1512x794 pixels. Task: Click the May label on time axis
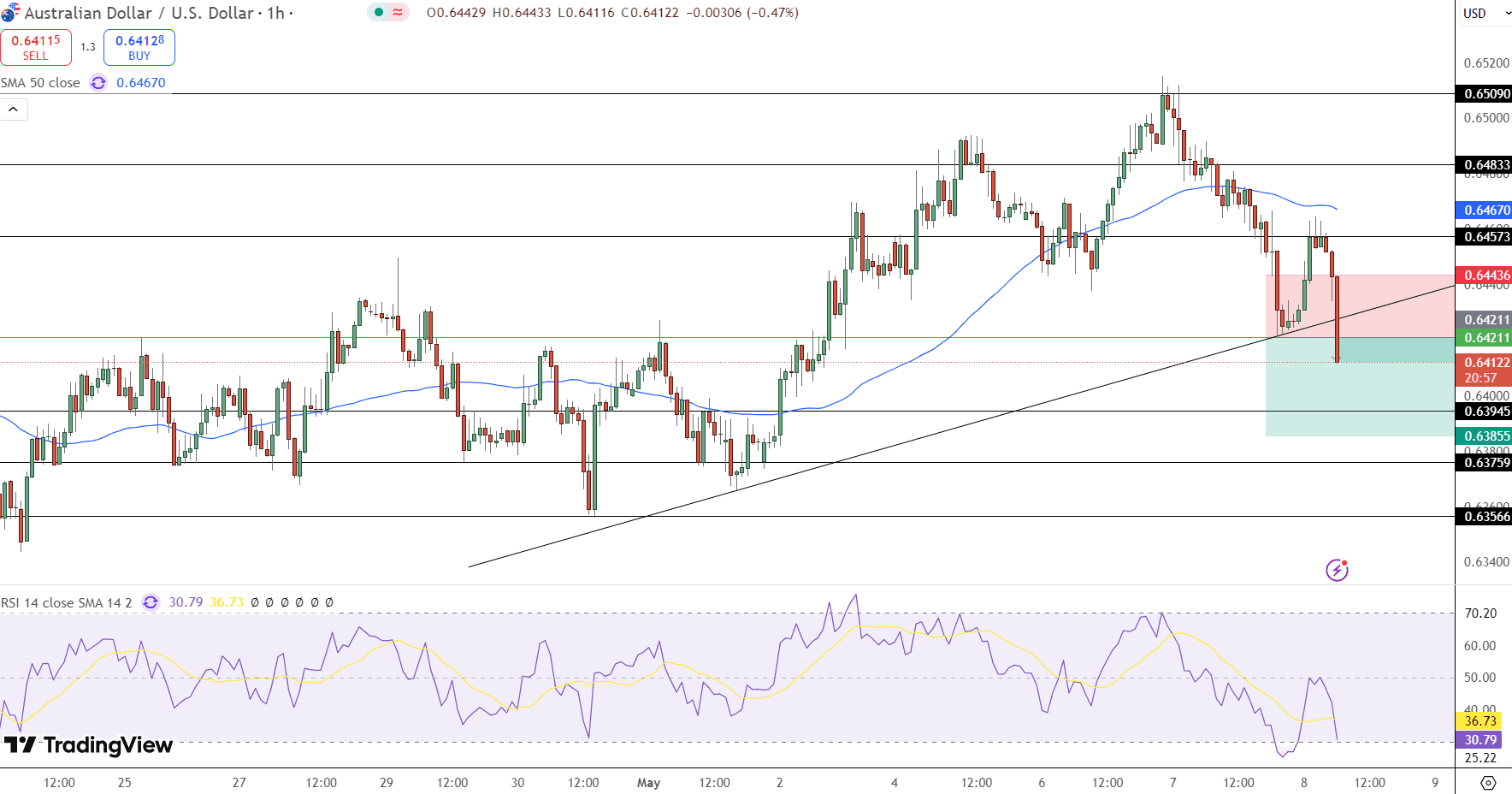(x=649, y=783)
